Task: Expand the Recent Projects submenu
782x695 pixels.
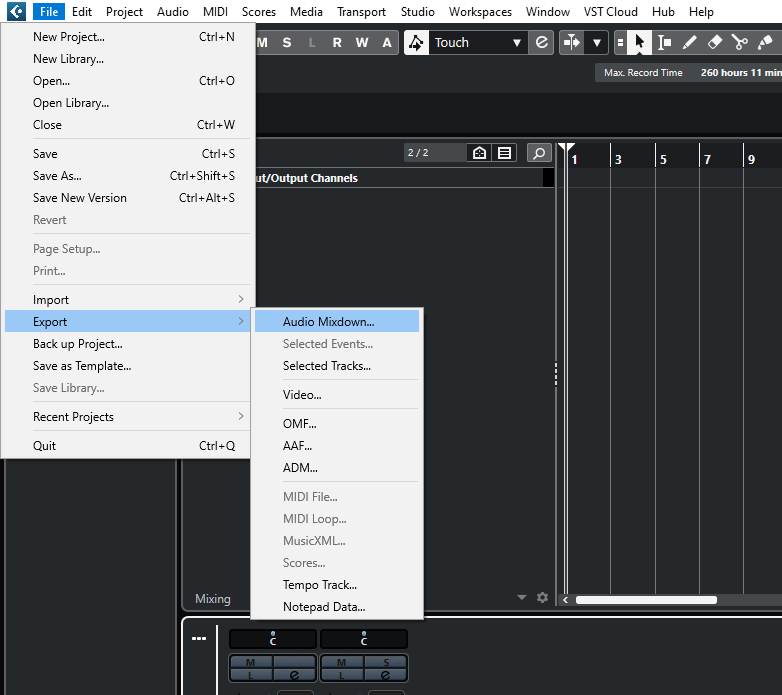Action: [128, 417]
